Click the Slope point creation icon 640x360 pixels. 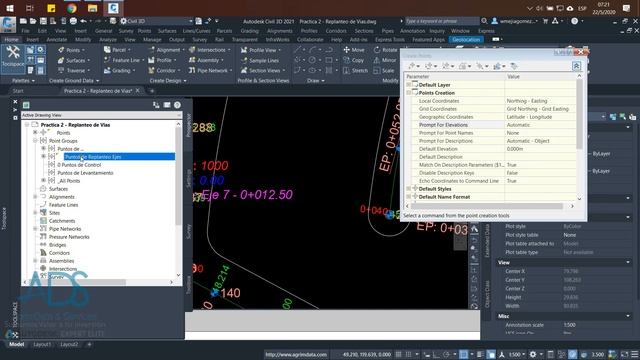(498, 66)
